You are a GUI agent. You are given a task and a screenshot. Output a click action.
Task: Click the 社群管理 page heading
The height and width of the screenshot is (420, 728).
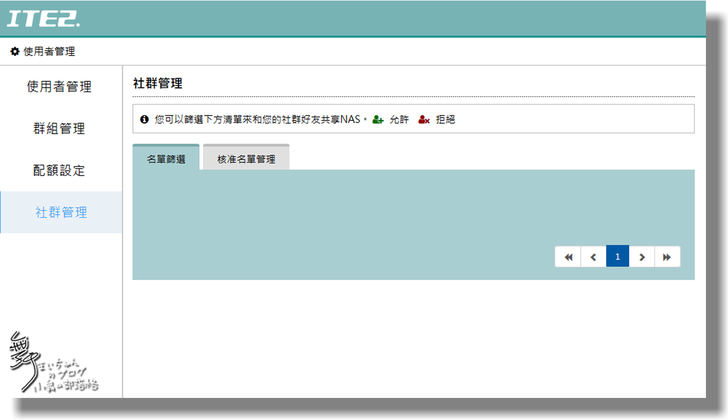coord(158,84)
